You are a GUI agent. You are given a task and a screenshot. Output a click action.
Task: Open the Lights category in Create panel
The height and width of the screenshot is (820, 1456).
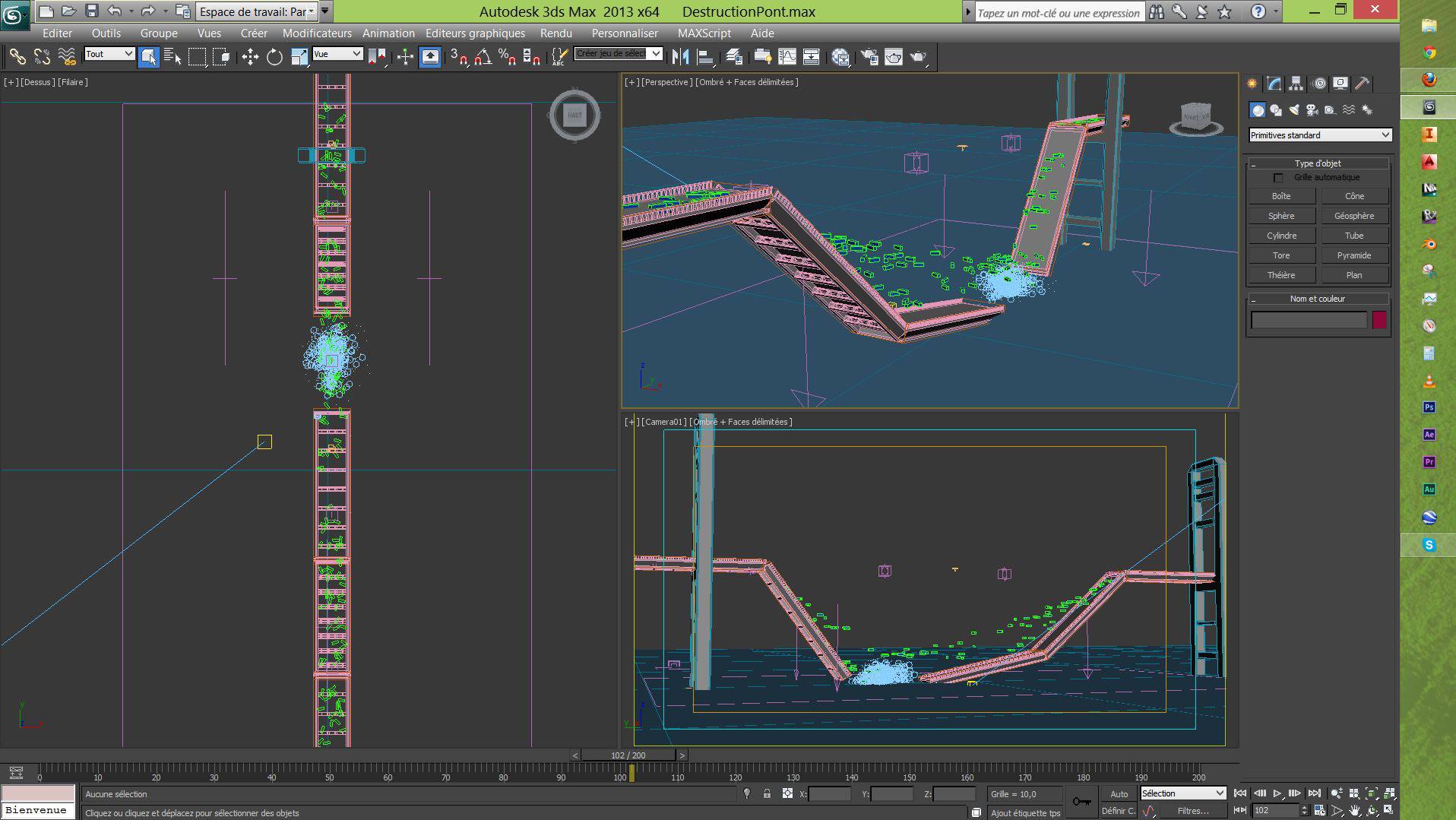click(x=1294, y=110)
